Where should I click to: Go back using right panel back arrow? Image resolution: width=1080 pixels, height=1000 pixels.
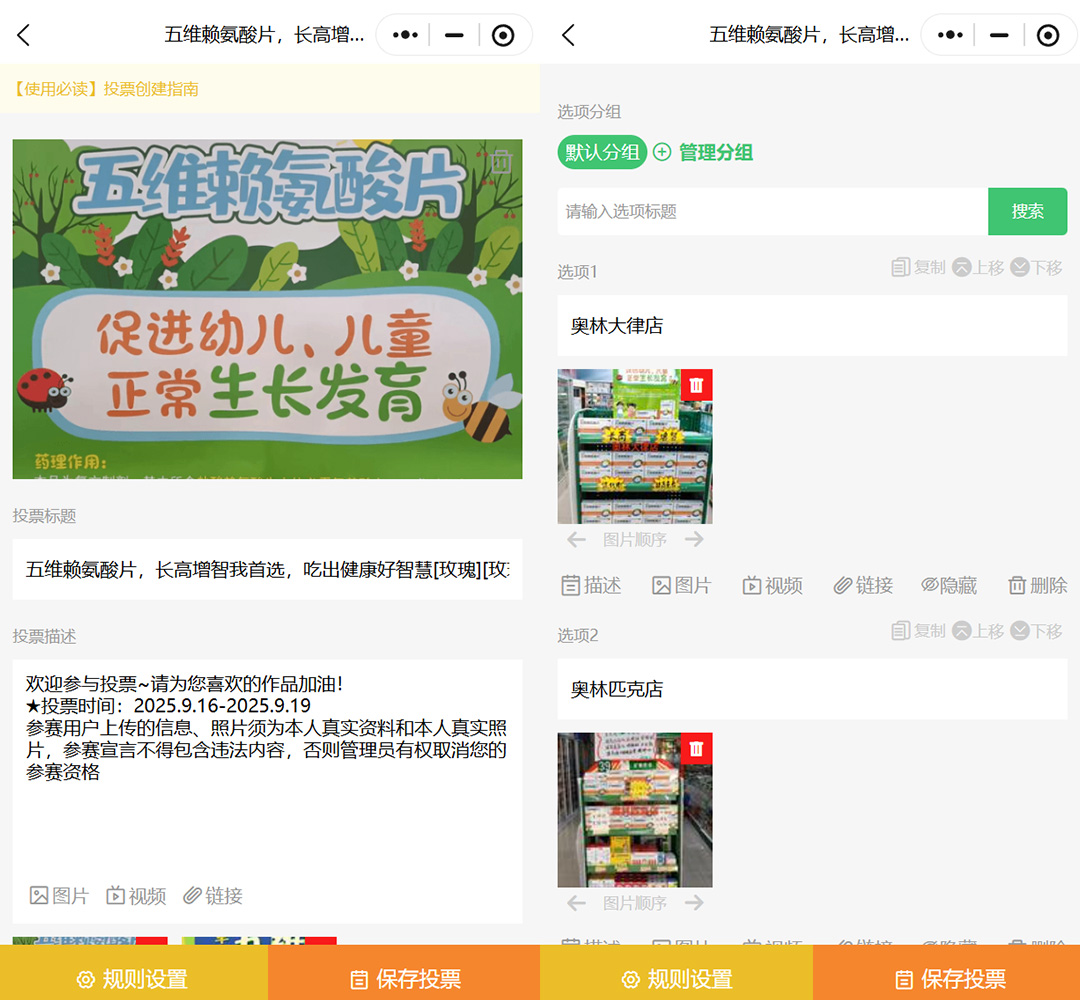coord(568,36)
